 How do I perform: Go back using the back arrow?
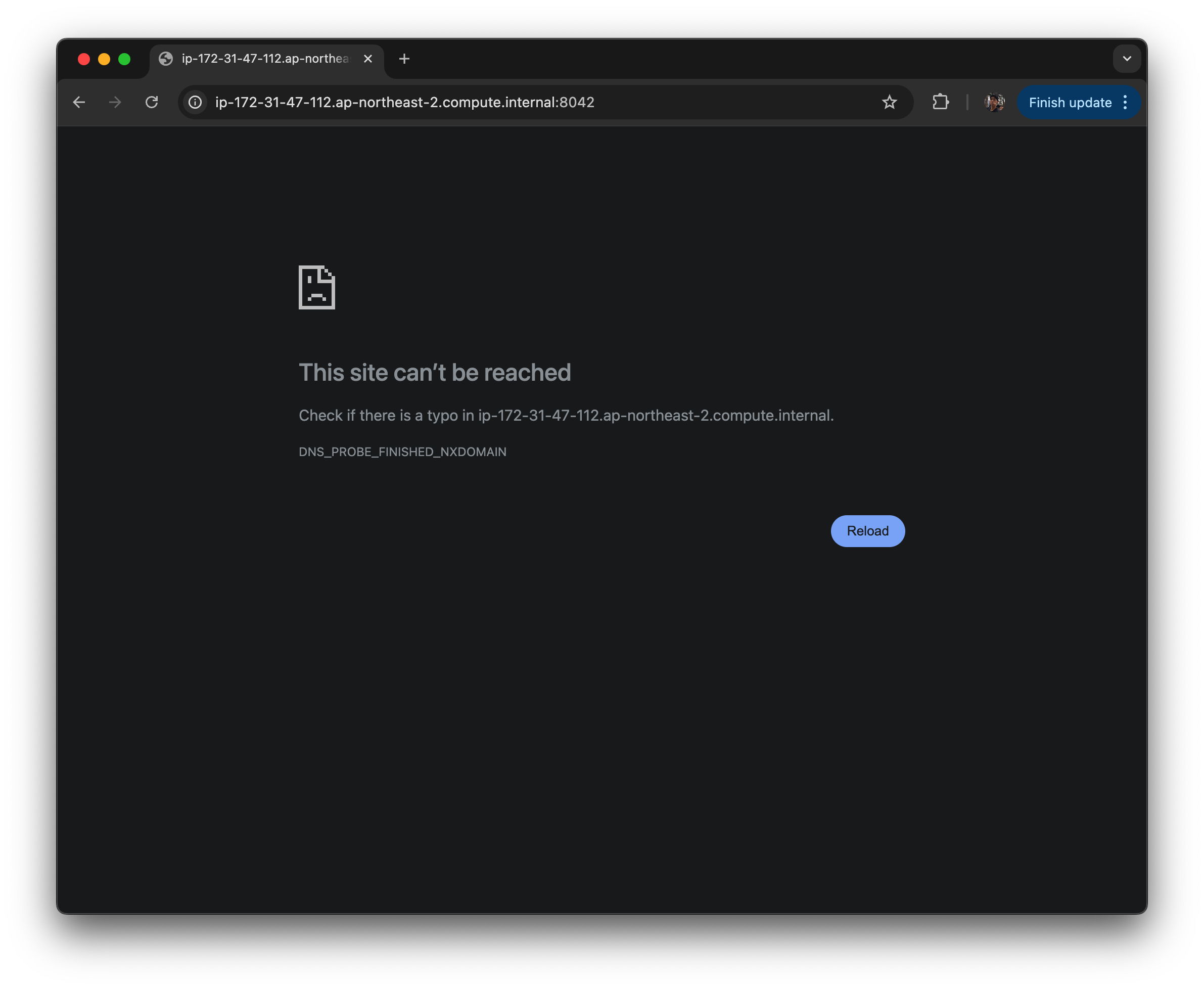click(79, 103)
